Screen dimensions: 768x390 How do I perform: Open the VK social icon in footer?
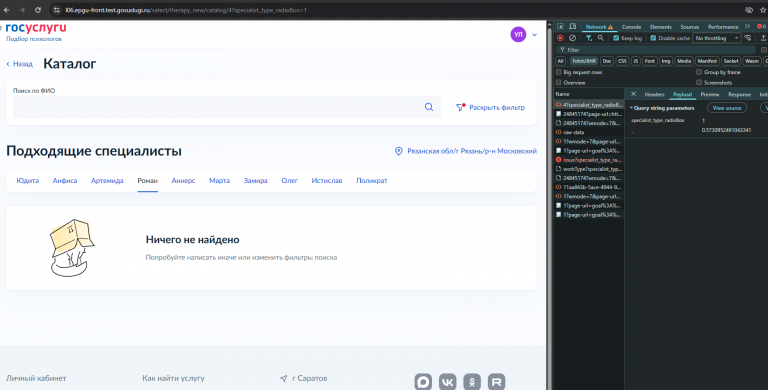pyautogui.click(x=448, y=382)
